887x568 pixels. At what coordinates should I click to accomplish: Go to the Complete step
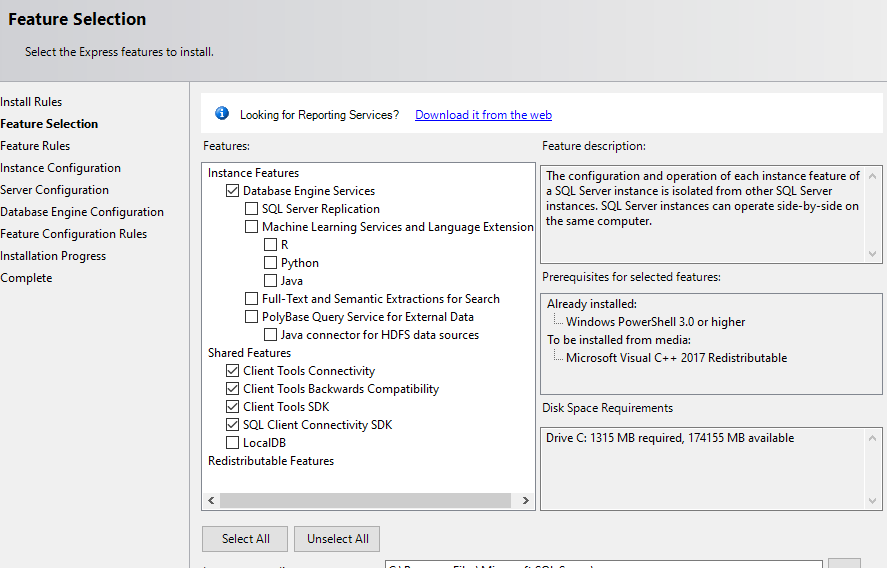pyautogui.click(x=26, y=278)
